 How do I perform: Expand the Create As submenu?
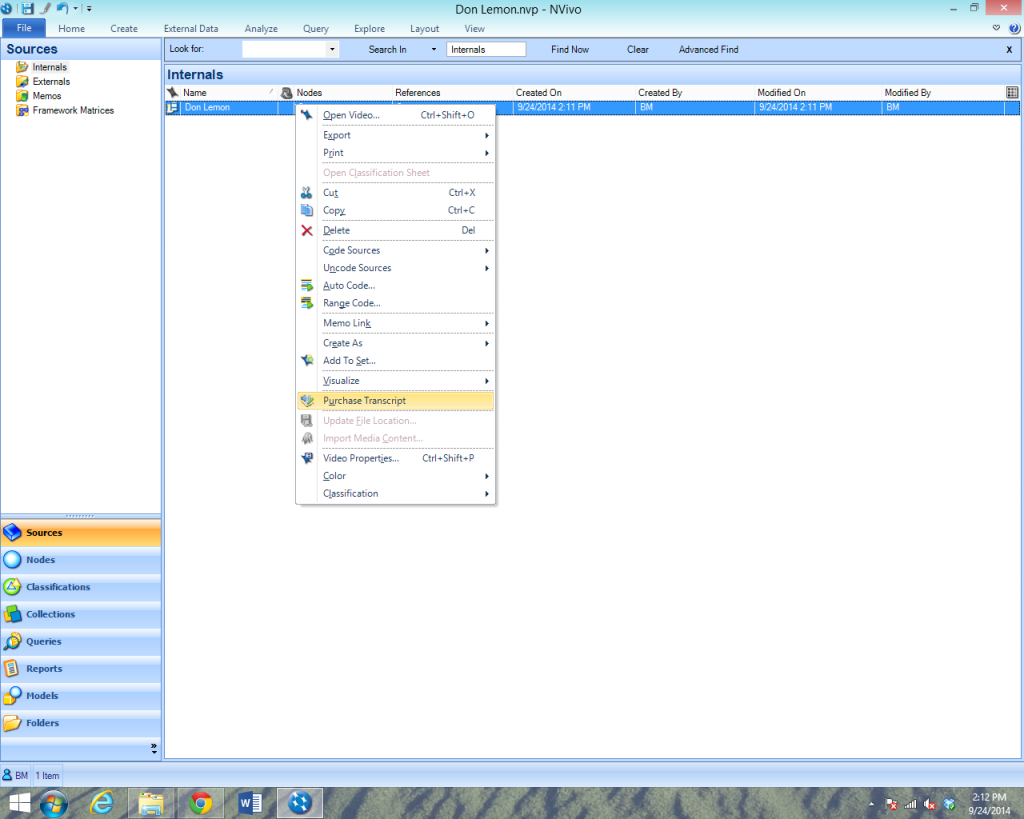pyautogui.click(x=396, y=344)
